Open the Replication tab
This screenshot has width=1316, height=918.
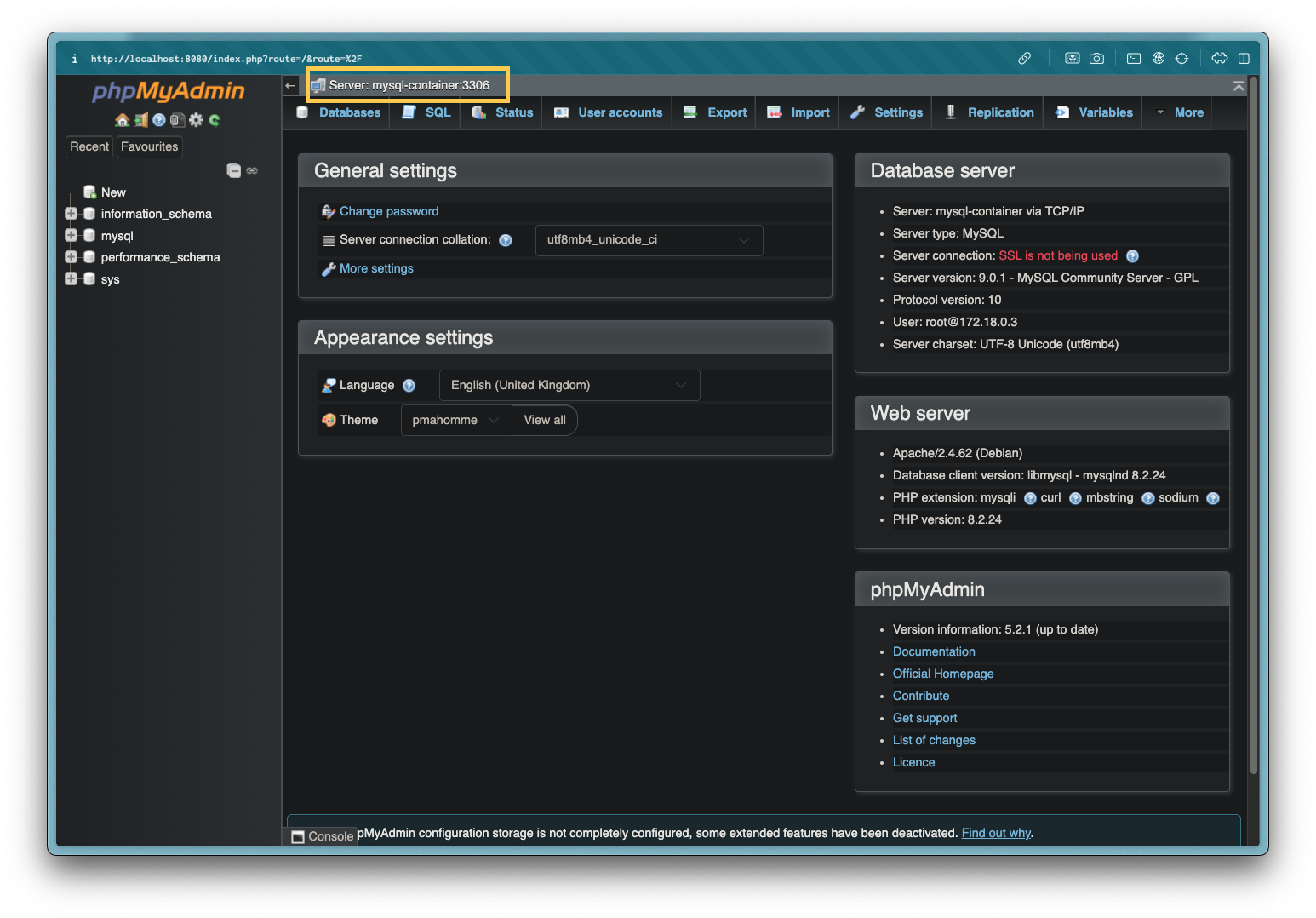tap(989, 112)
